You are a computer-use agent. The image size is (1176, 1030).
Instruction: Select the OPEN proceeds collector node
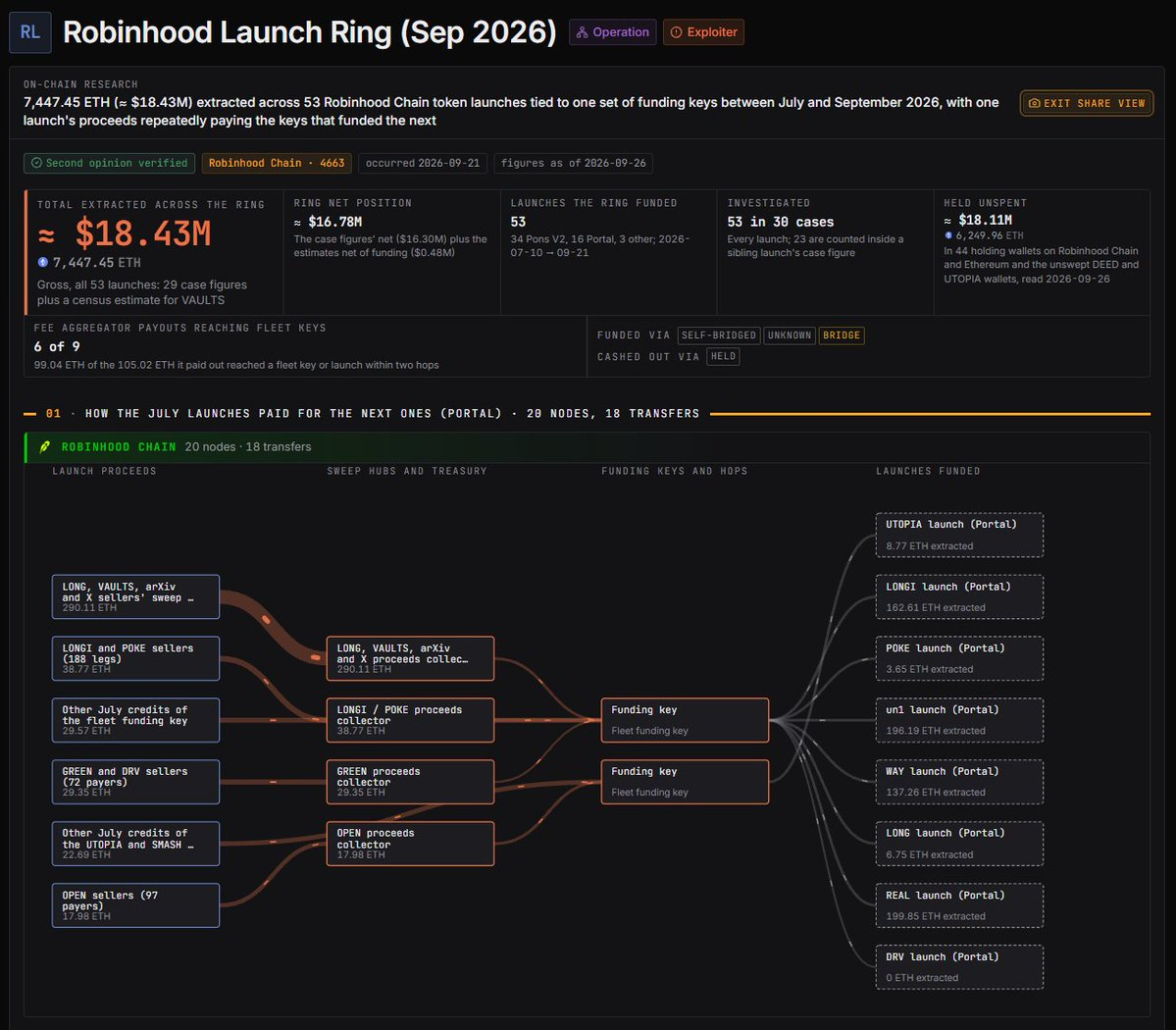tap(410, 844)
